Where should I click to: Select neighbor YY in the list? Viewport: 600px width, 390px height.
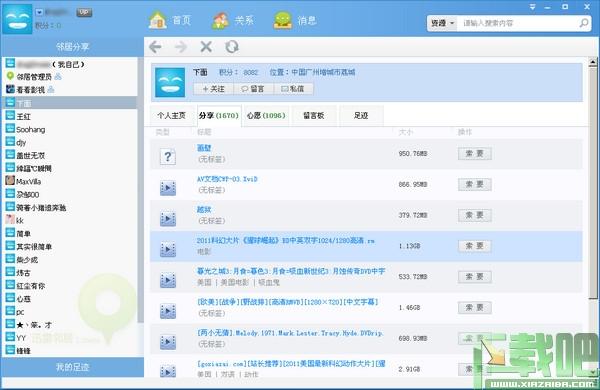point(70,337)
